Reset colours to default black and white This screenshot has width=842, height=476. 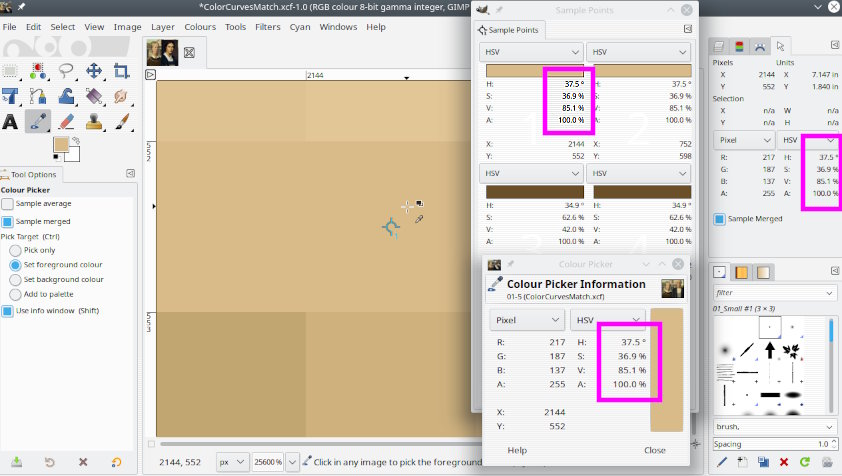pyautogui.click(x=56, y=157)
